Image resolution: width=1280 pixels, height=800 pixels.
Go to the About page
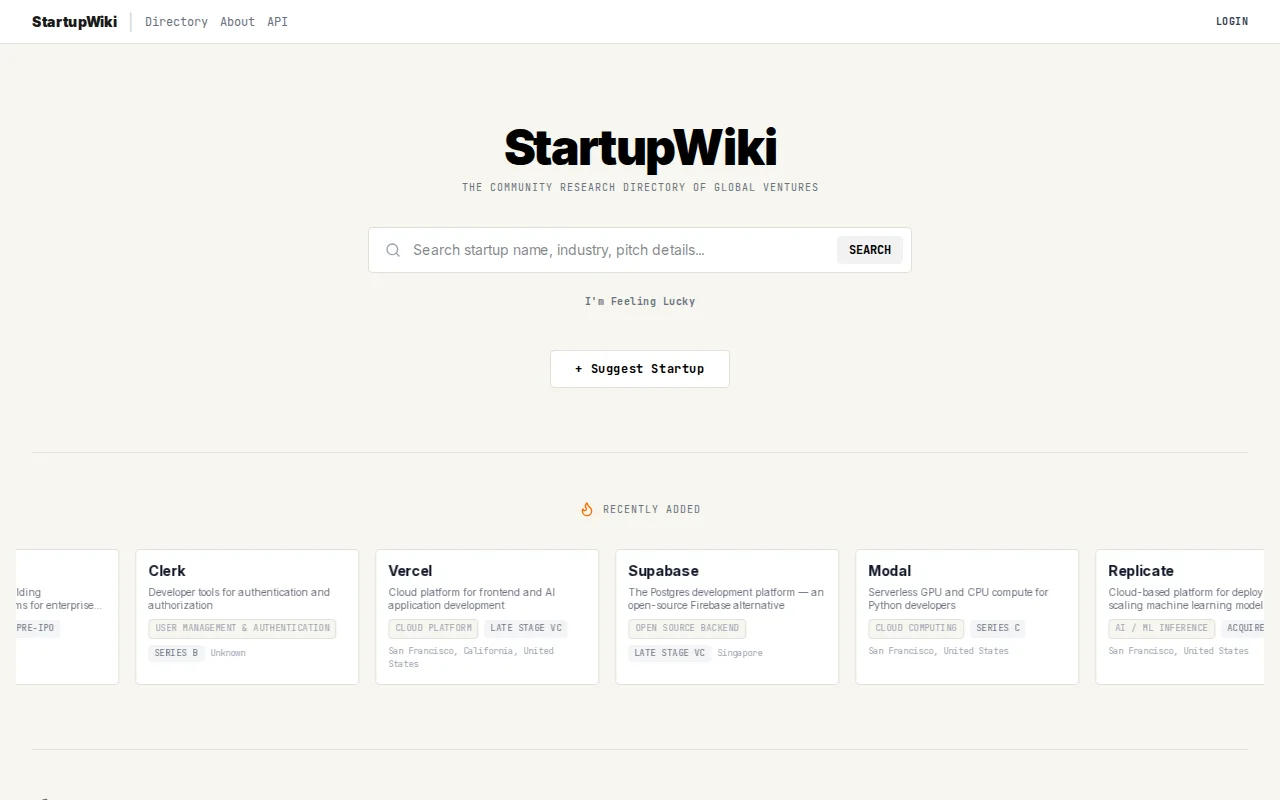(x=237, y=21)
